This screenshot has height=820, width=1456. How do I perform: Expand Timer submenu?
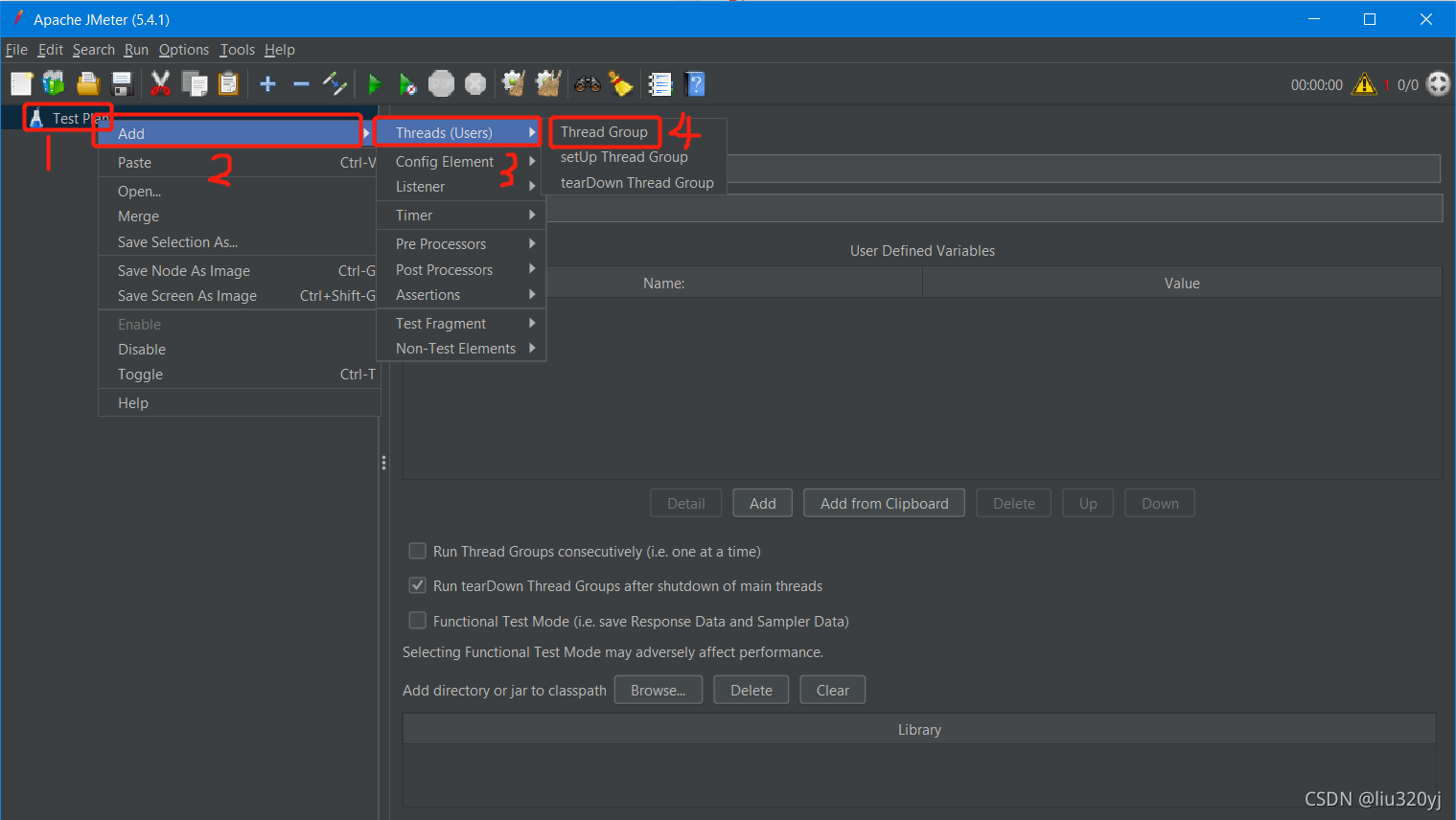(462, 216)
